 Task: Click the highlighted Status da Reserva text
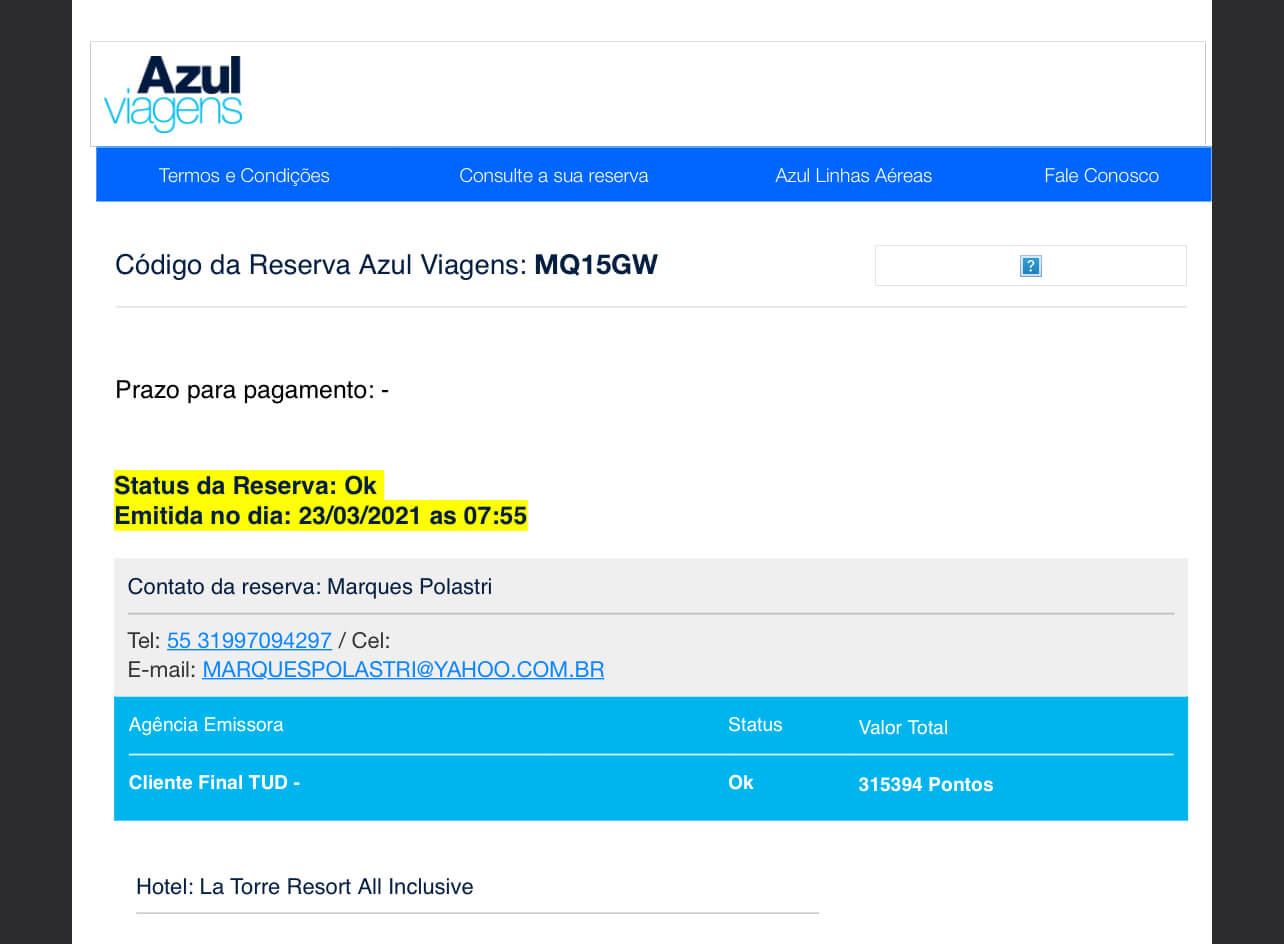pyautogui.click(x=245, y=486)
